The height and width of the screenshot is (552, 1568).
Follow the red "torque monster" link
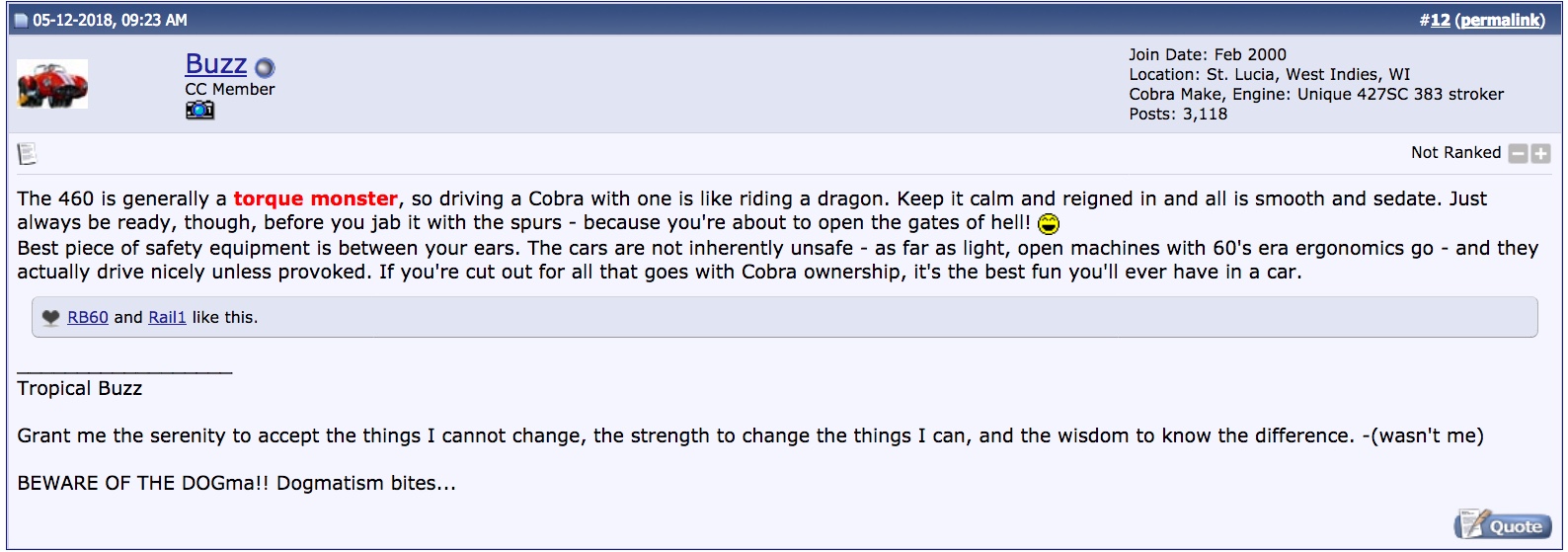pos(315,198)
